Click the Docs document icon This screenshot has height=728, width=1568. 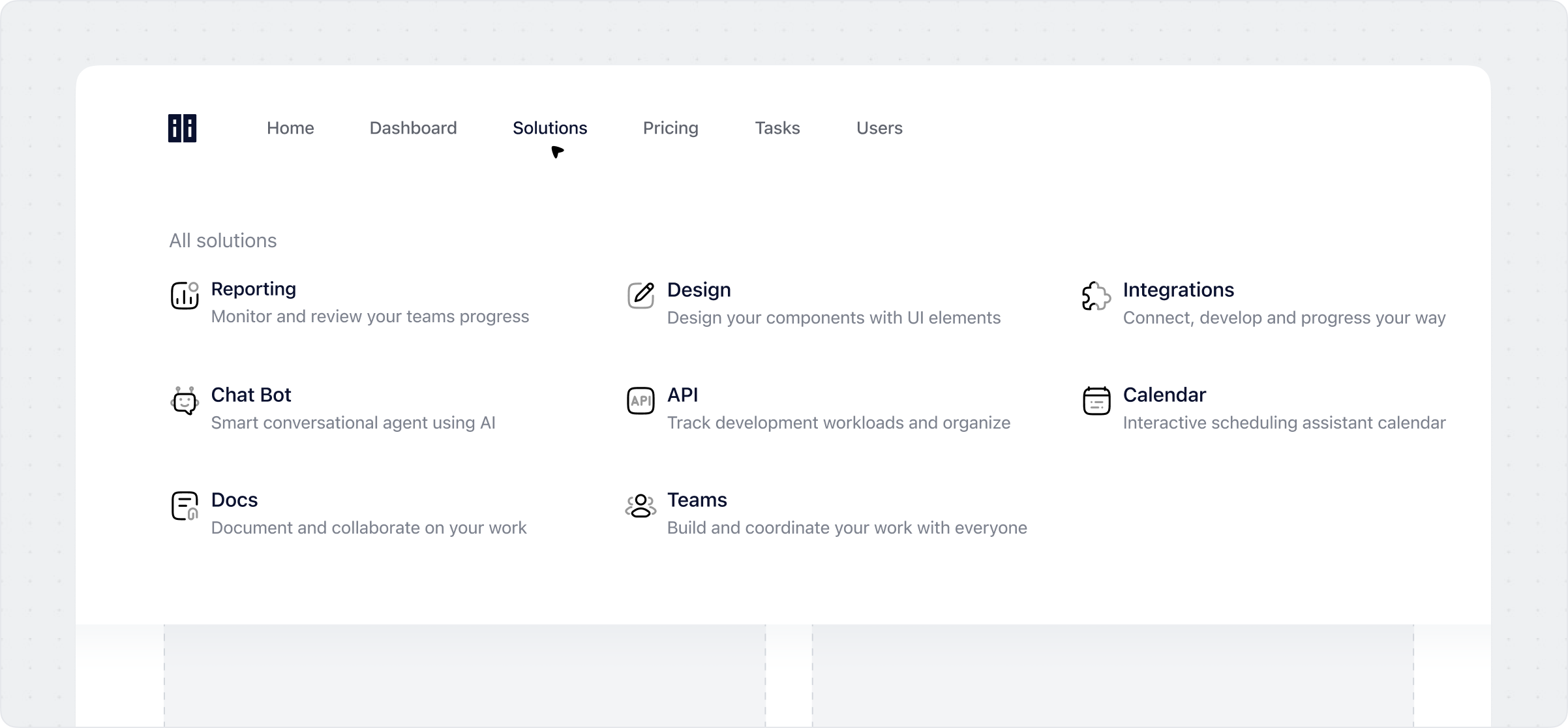pyautogui.click(x=185, y=506)
